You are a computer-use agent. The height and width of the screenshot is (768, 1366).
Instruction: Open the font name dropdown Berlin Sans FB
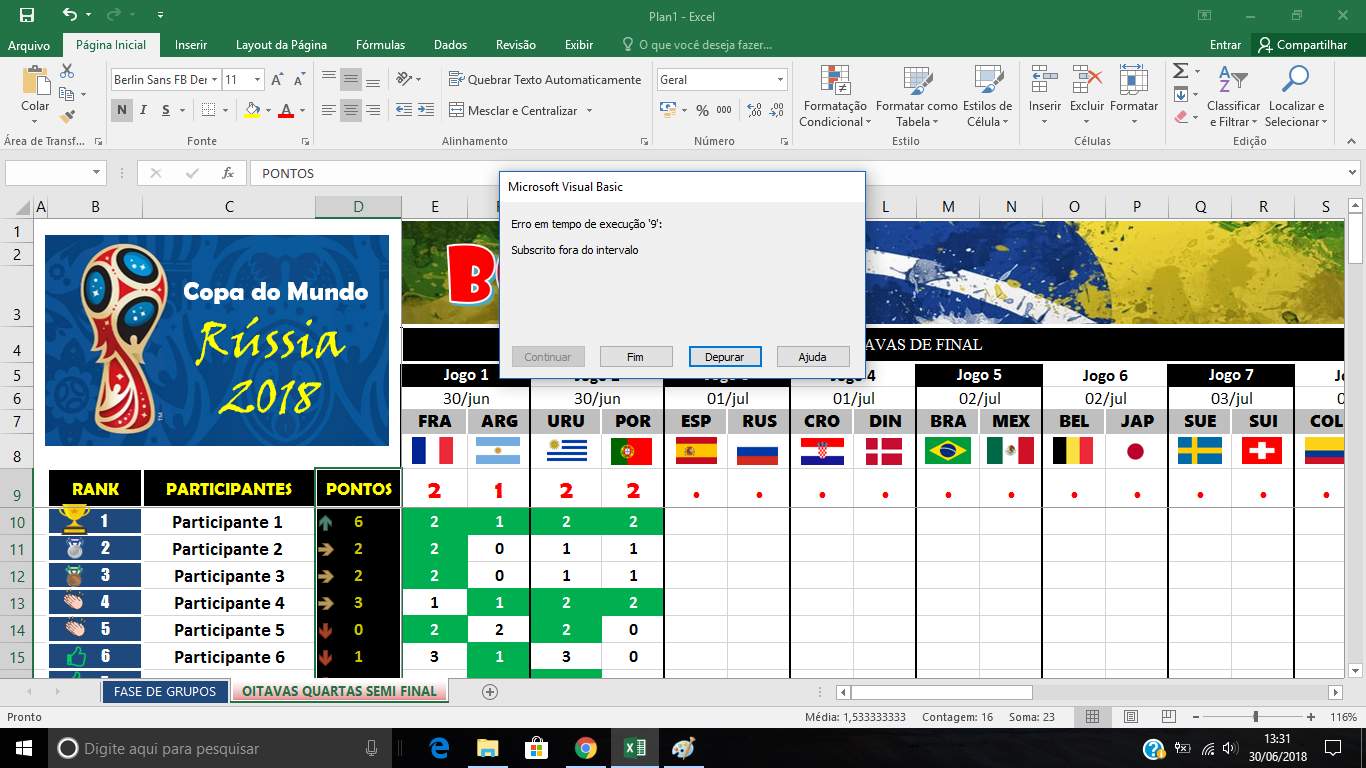214,80
